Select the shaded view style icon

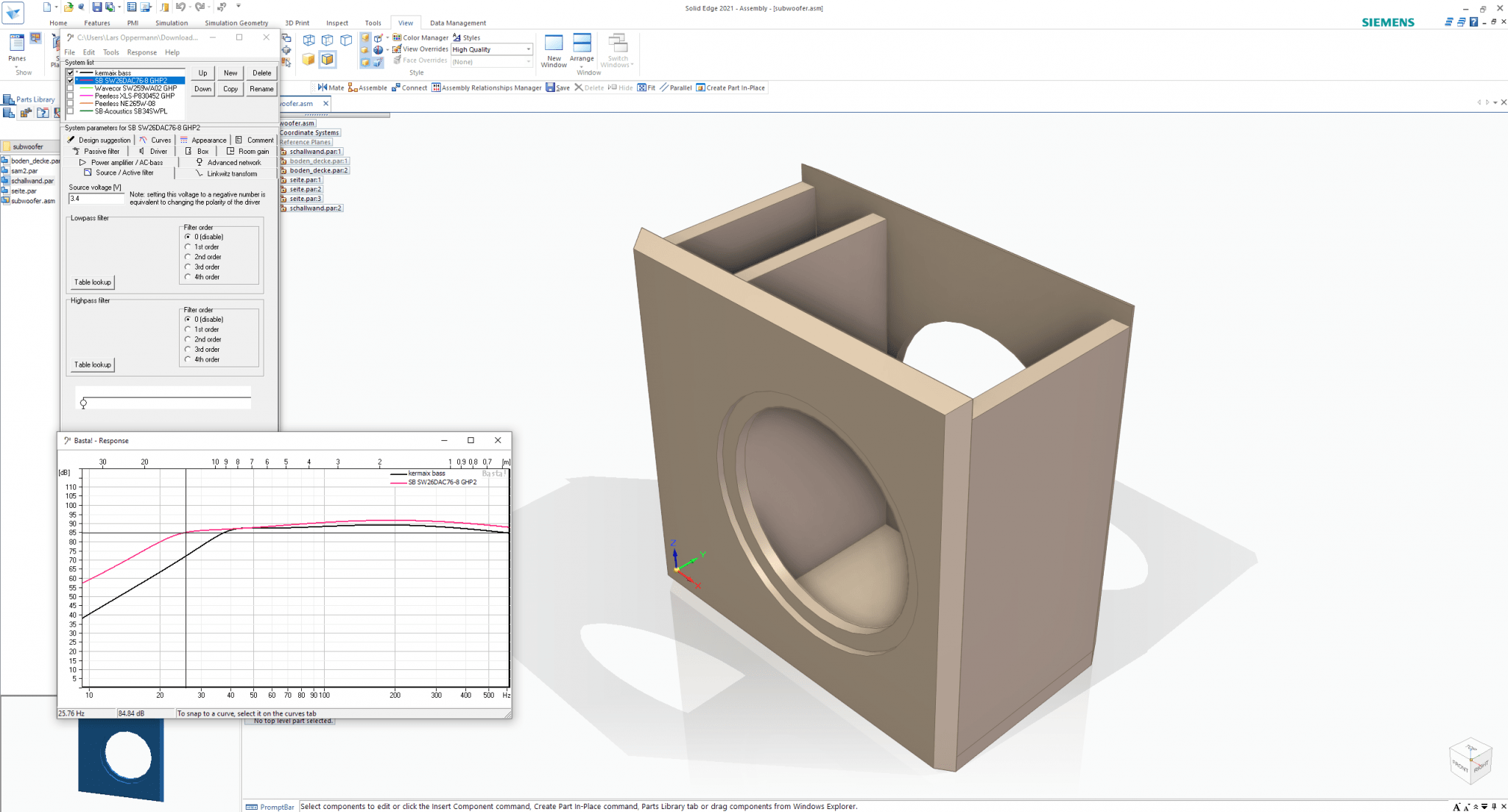tap(309, 60)
